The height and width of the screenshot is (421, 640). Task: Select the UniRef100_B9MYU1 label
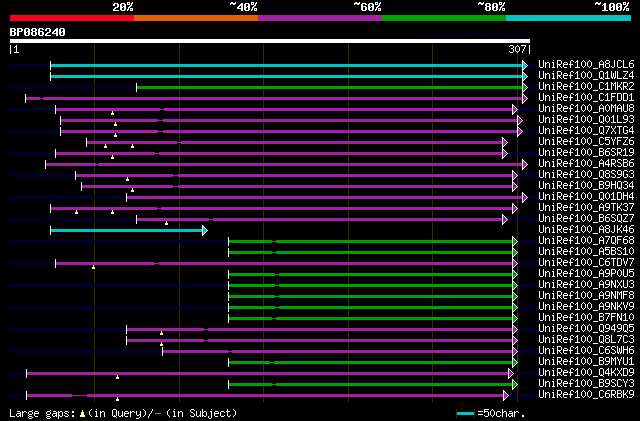click(x=586, y=362)
